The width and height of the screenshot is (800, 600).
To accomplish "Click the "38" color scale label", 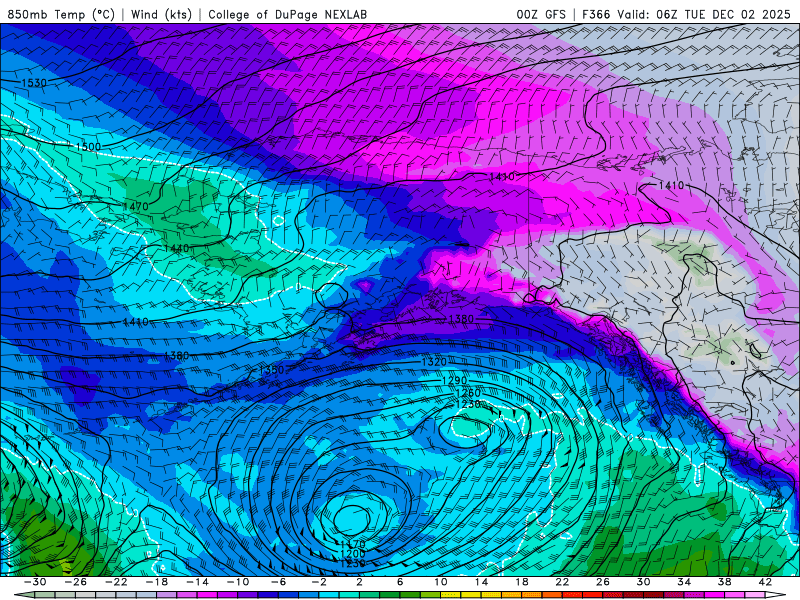I will 724,582.
